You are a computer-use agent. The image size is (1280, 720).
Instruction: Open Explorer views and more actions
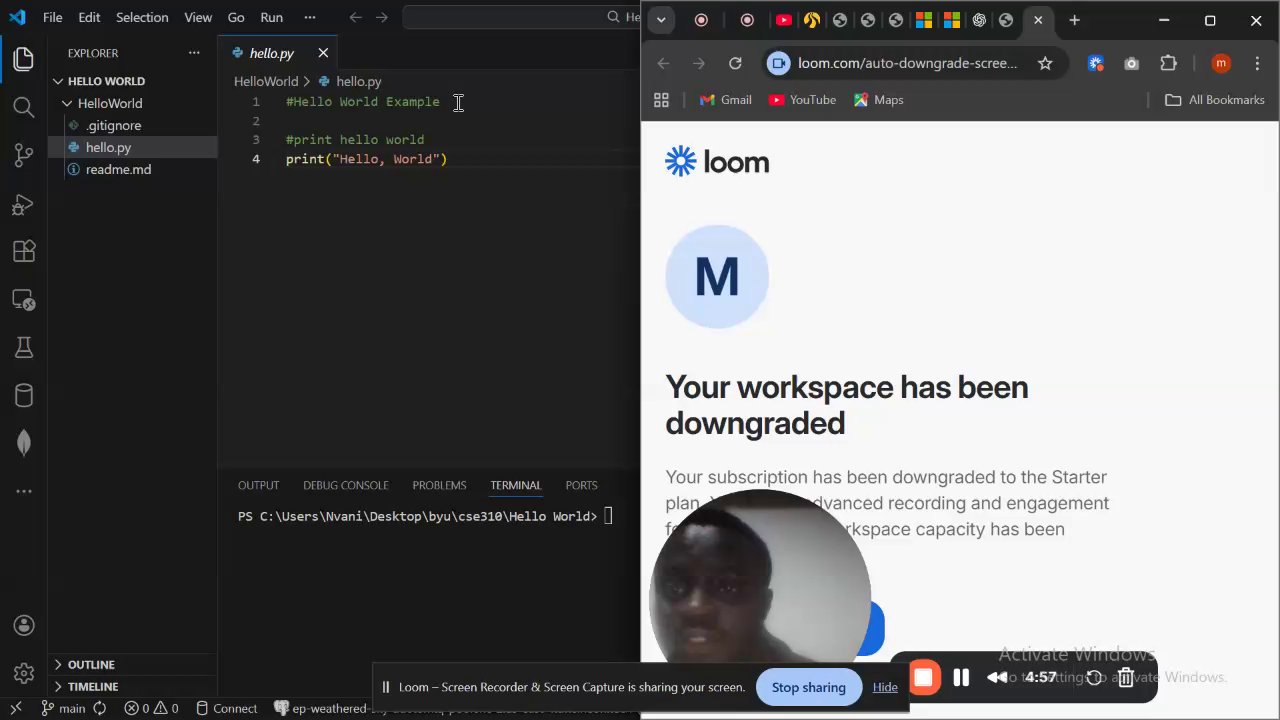pyautogui.click(x=194, y=53)
